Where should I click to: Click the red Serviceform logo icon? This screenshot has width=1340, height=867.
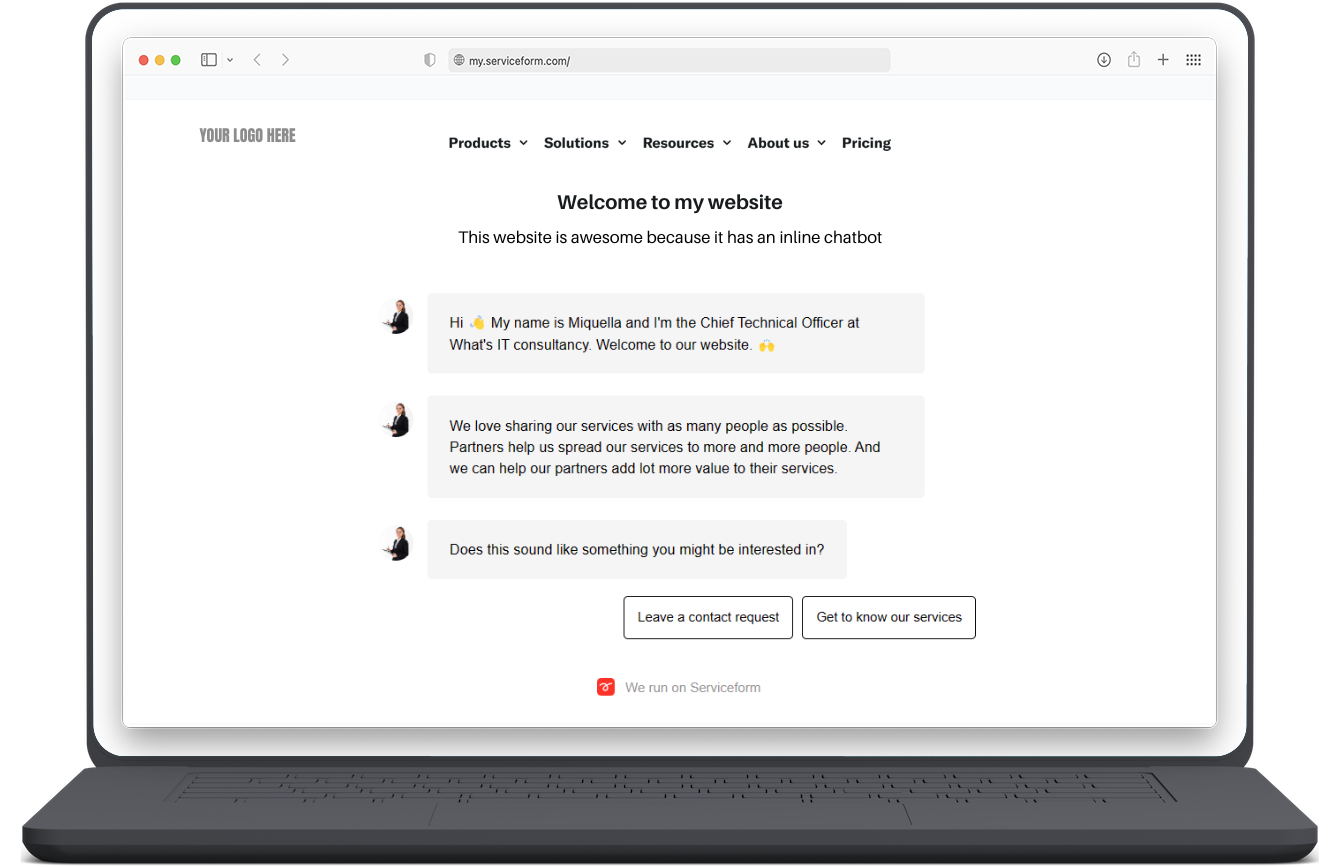pos(606,687)
